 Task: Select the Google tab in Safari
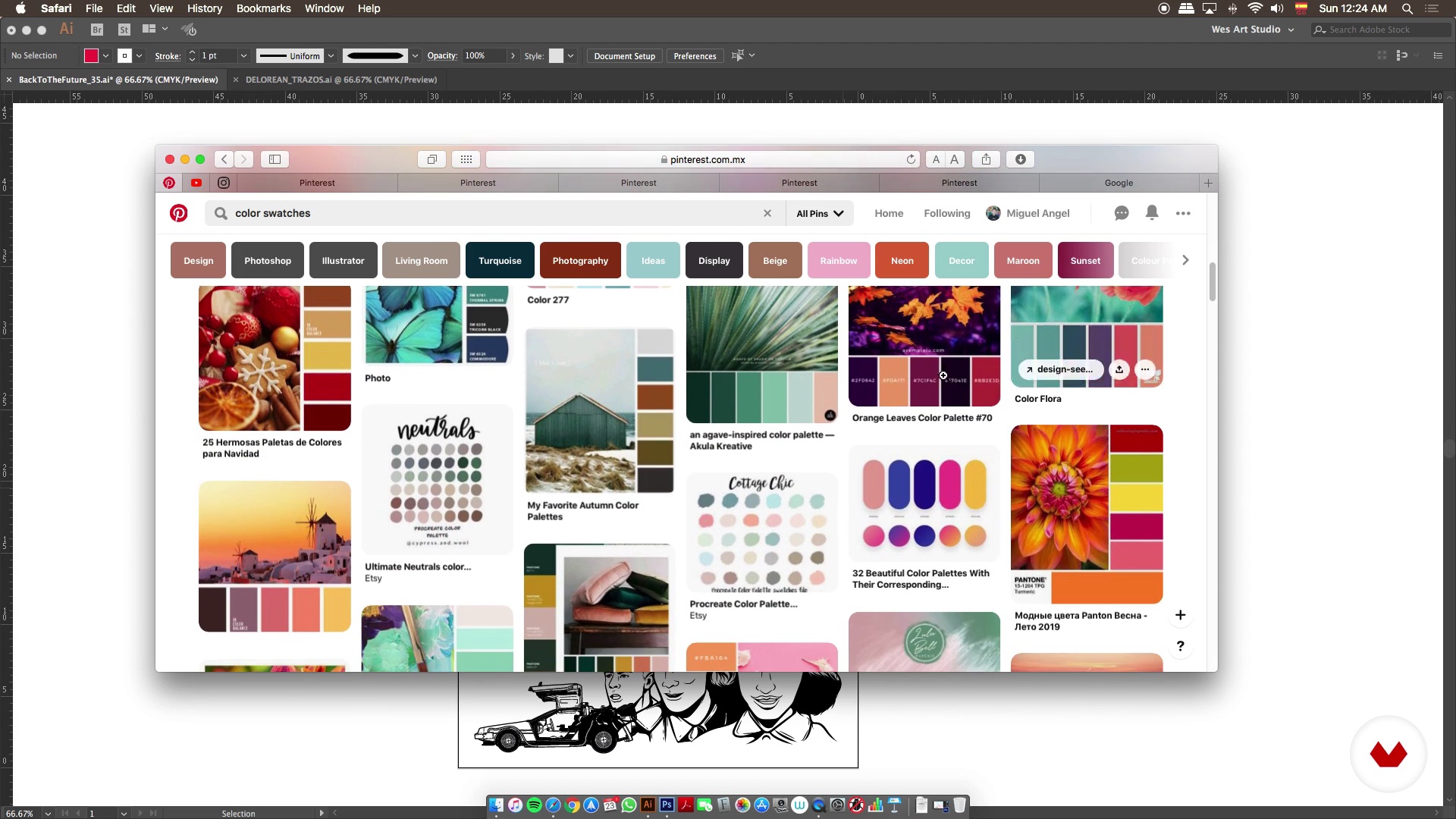[x=1119, y=183]
